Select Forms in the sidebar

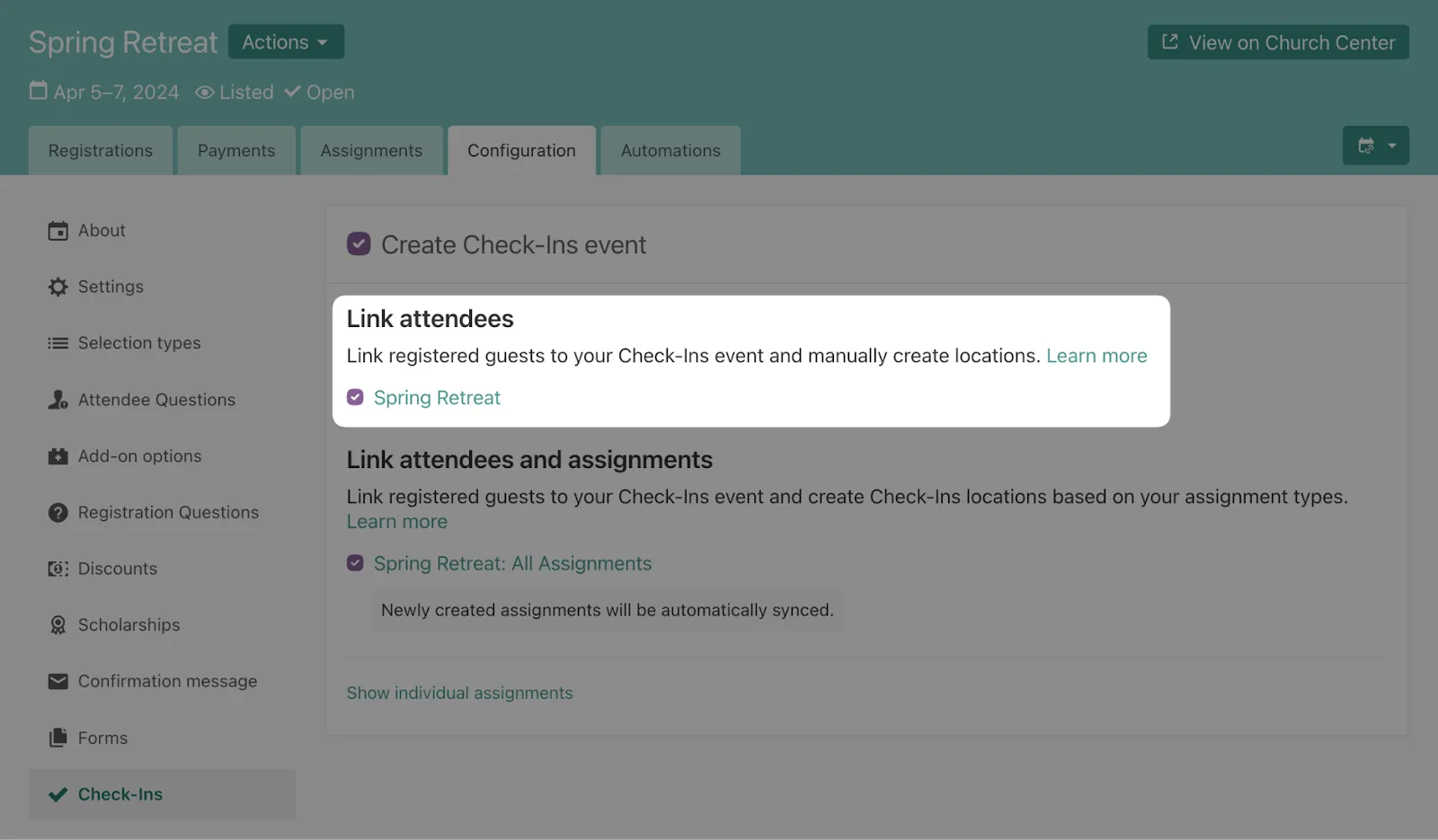click(102, 738)
